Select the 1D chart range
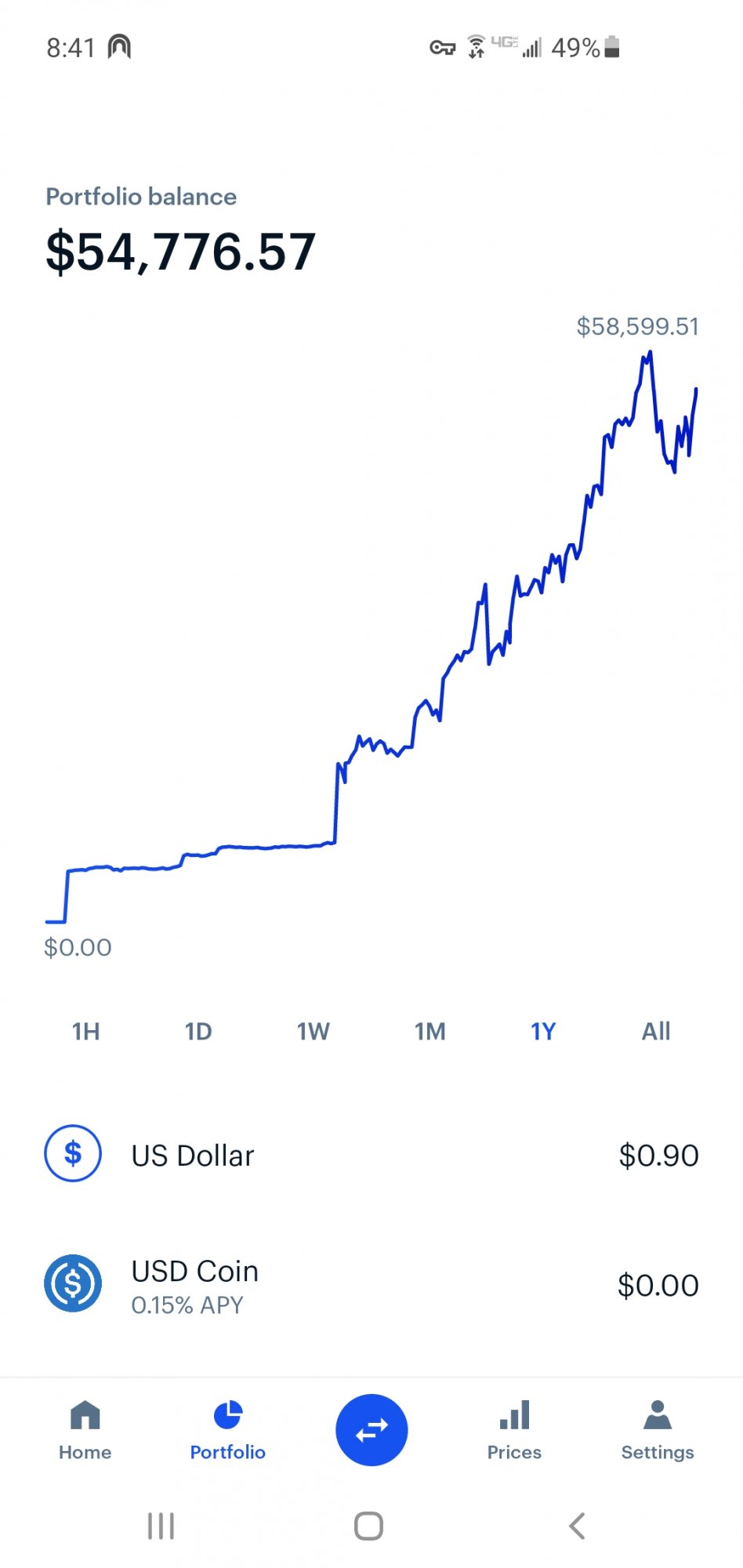The height and width of the screenshot is (1568, 743). click(198, 1031)
